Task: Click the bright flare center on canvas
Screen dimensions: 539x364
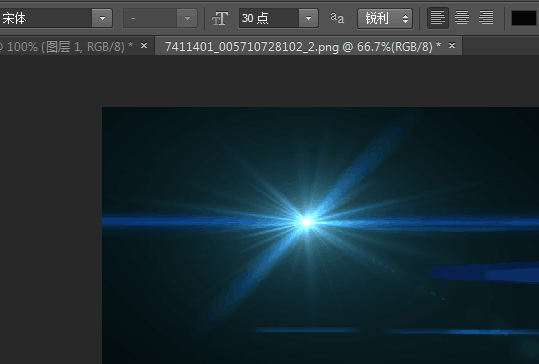Action: pyautogui.click(x=306, y=222)
